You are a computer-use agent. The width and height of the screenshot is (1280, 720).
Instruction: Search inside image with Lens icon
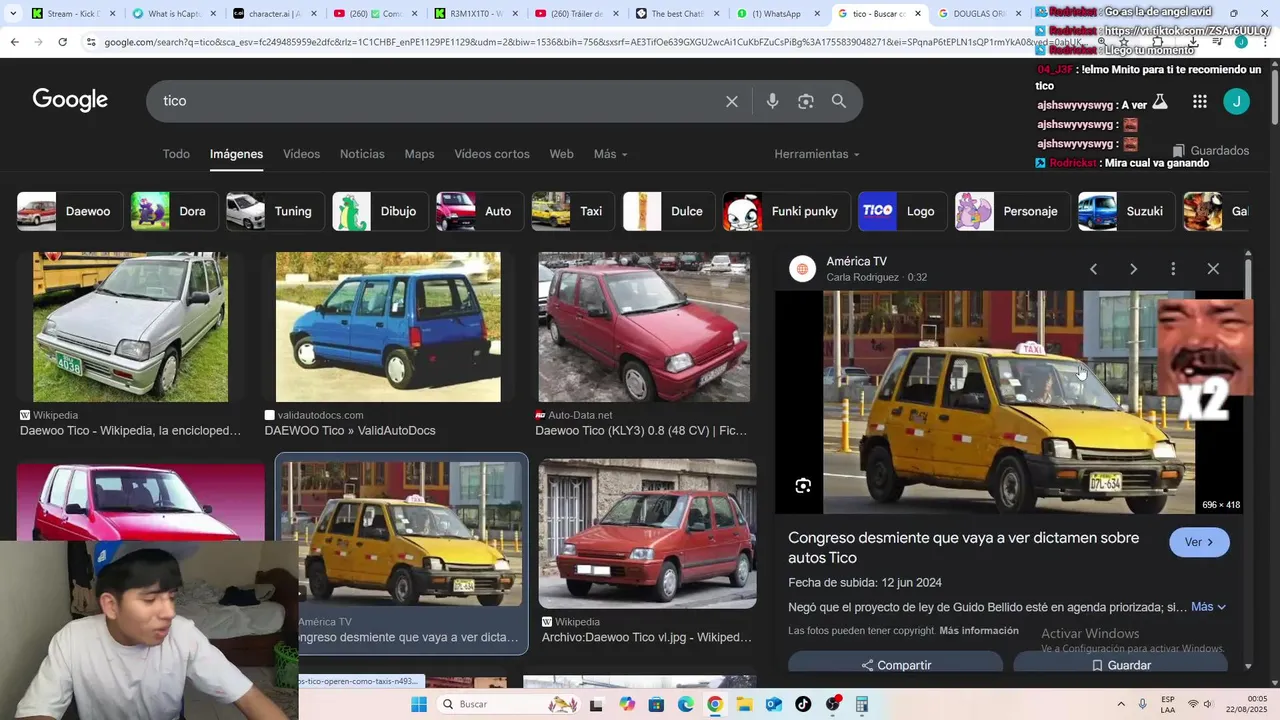pyautogui.click(x=803, y=486)
